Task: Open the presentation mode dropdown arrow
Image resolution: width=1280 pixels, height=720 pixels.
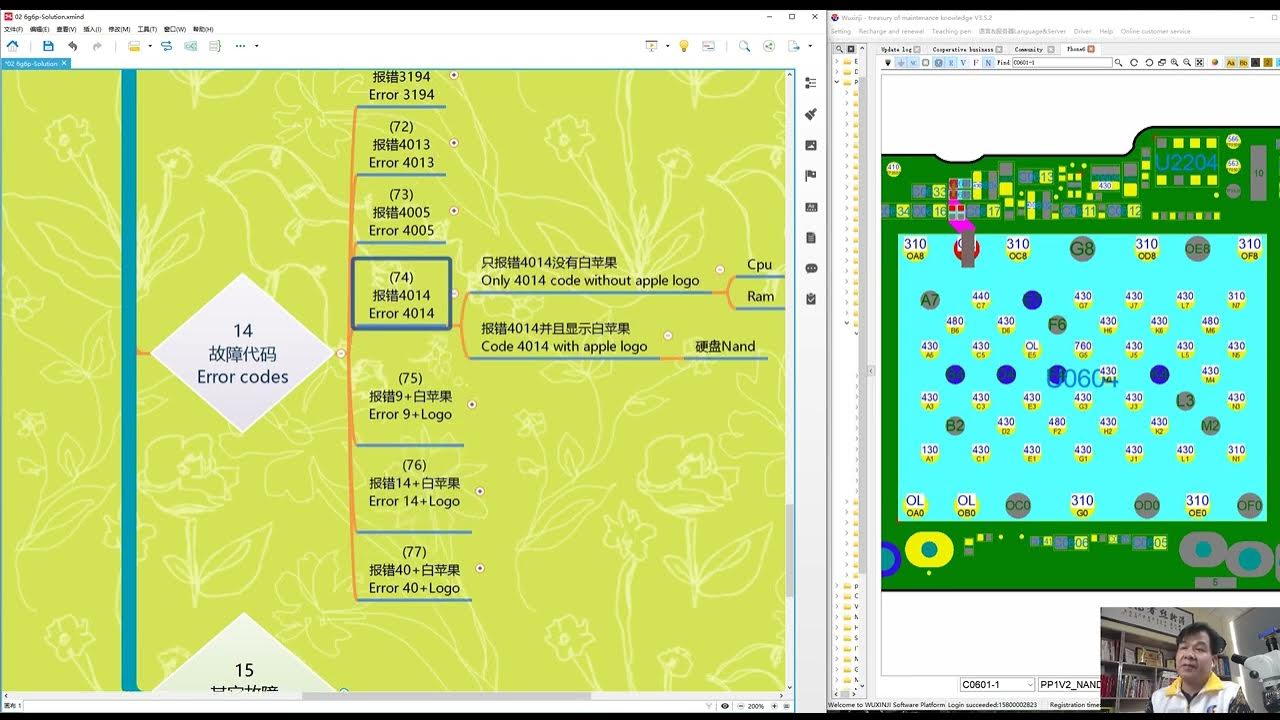Action: pyautogui.click(x=666, y=46)
